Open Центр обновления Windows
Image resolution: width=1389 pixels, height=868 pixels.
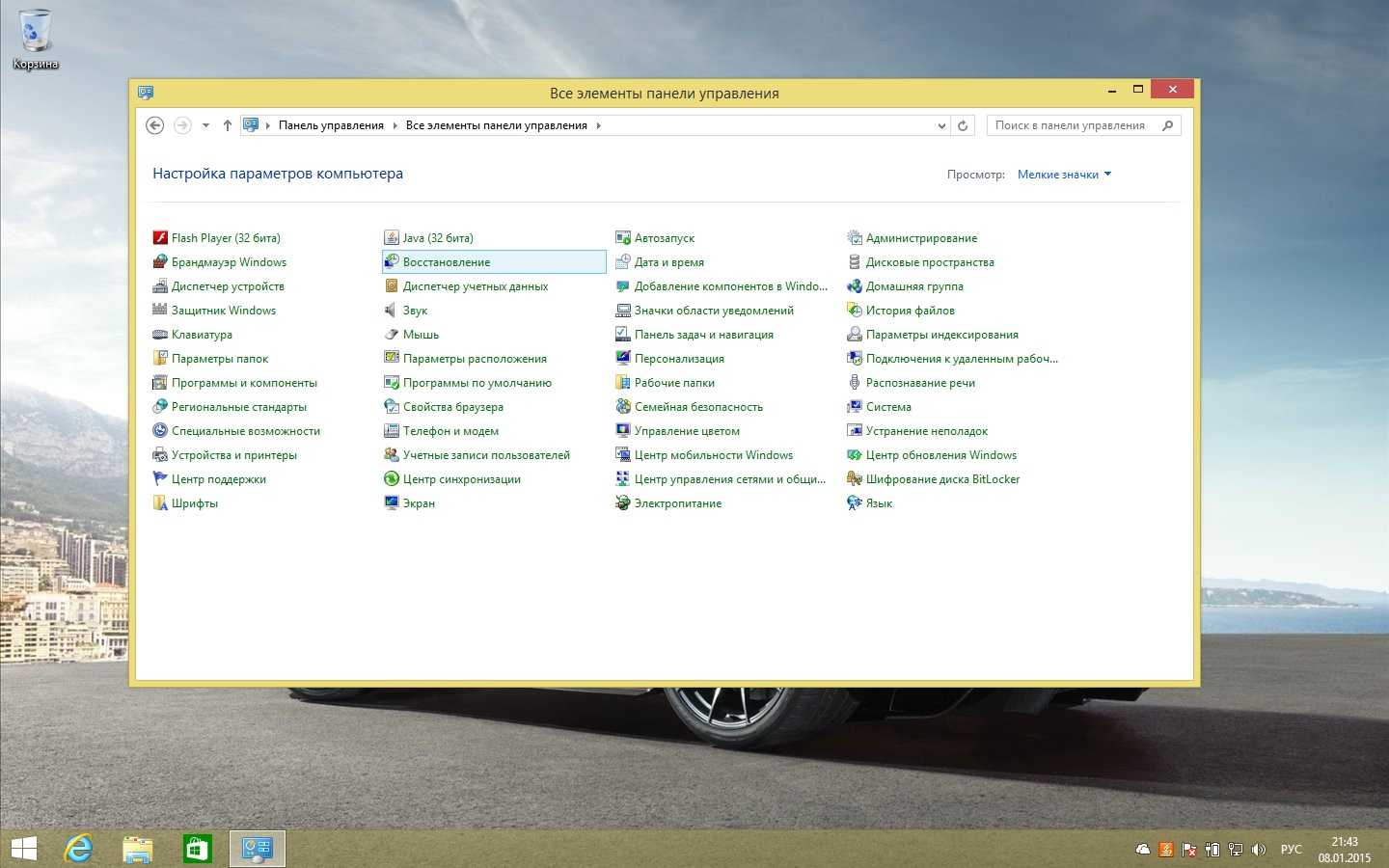(940, 455)
